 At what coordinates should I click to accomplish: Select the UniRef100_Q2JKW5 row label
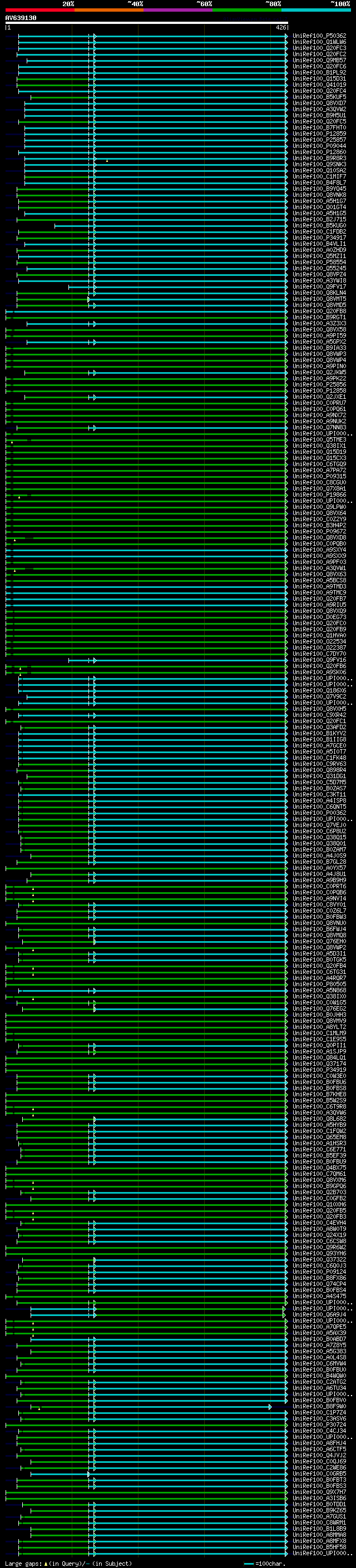pyautogui.click(x=319, y=373)
